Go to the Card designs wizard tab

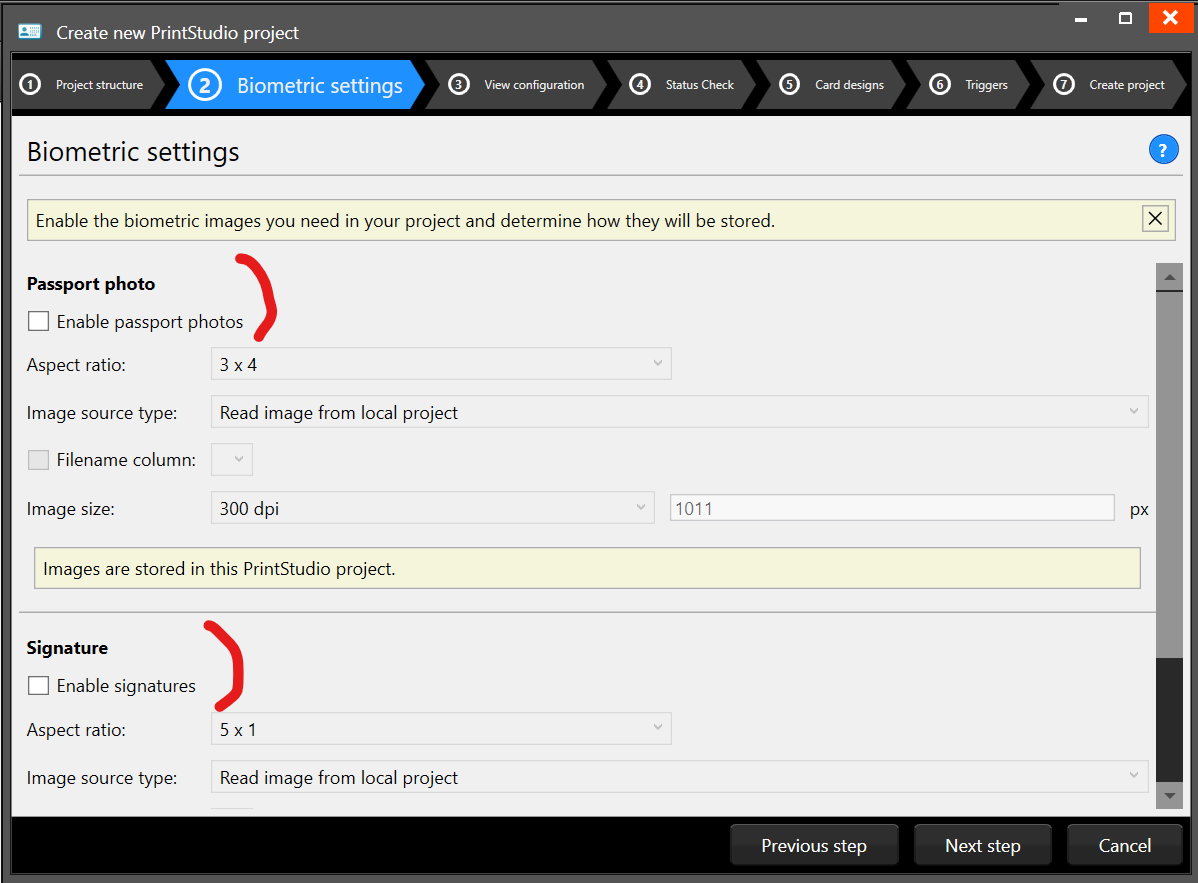coord(843,85)
